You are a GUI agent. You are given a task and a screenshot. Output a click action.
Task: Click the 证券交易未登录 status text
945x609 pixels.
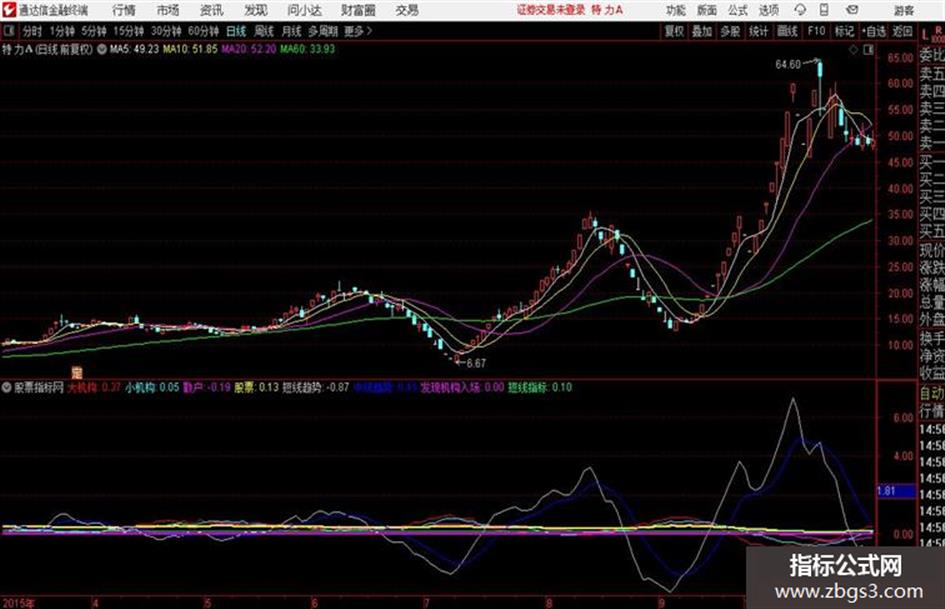(x=551, y=10)
